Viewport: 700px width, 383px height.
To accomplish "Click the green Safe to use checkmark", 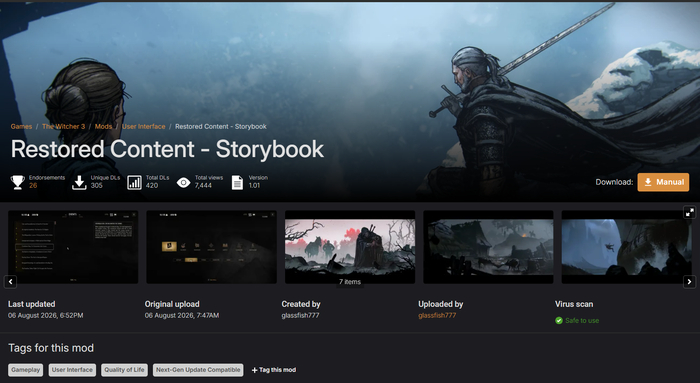I will pos(558,321).
